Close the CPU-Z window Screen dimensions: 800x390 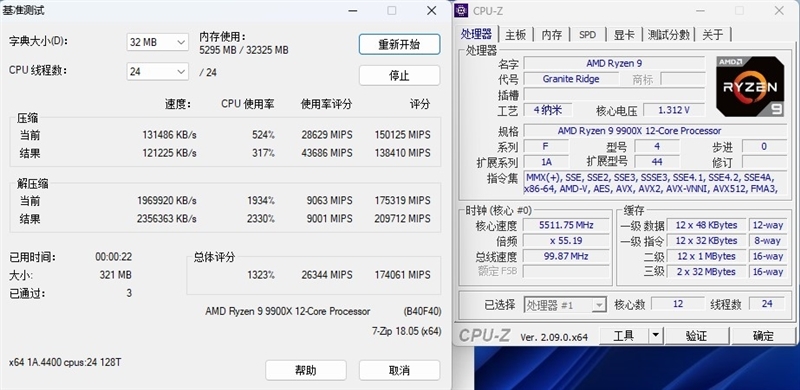pyautogui.click(x=780, y=10)
